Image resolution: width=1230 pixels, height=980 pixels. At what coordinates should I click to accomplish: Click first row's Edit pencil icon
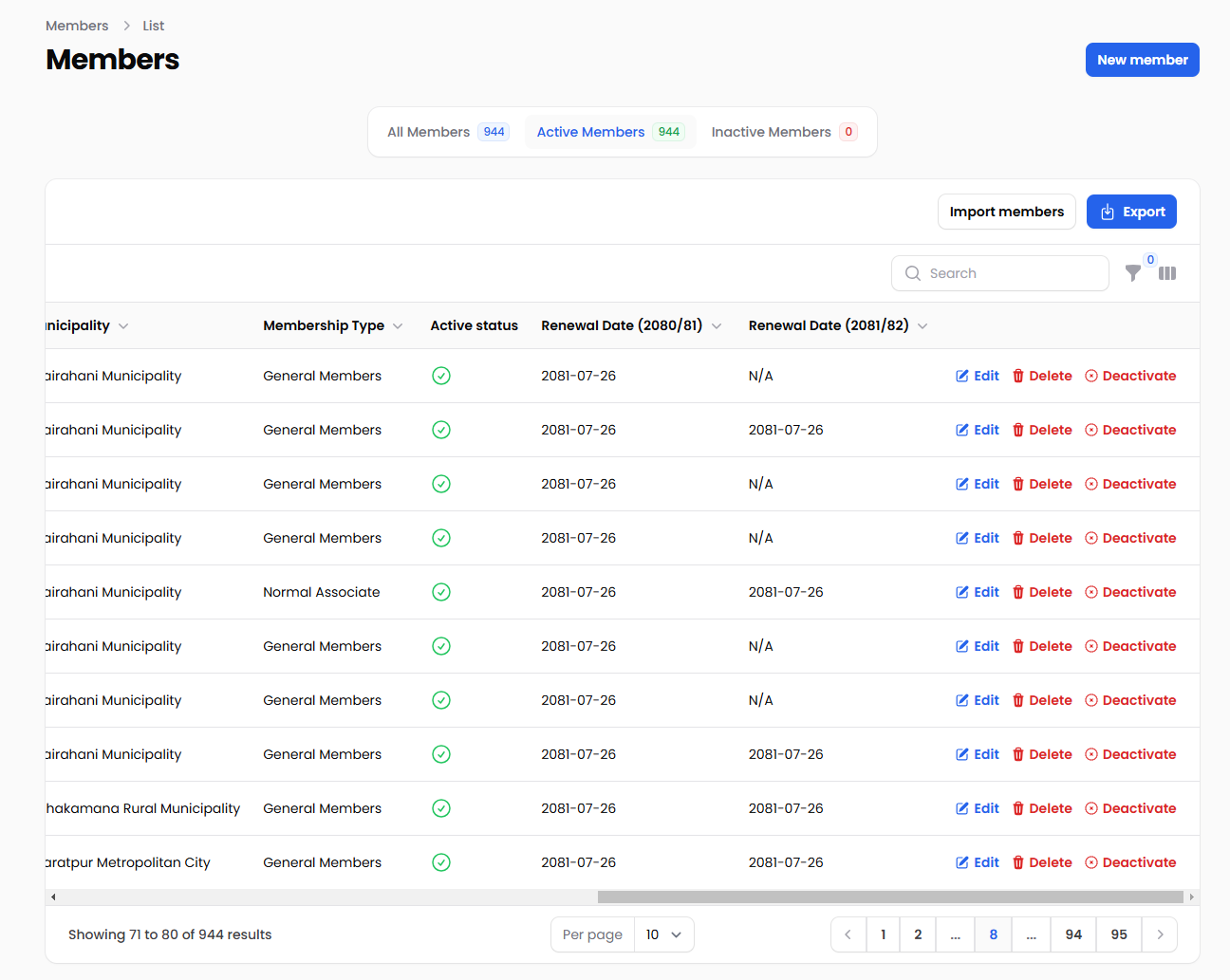pyautogui.click(x=962, y=376)
